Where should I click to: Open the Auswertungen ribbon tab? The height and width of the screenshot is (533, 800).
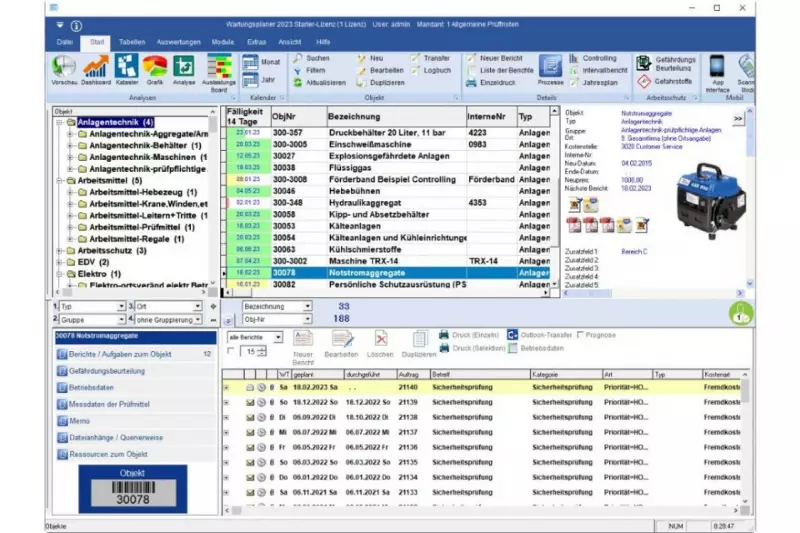[x=179, y=42]
